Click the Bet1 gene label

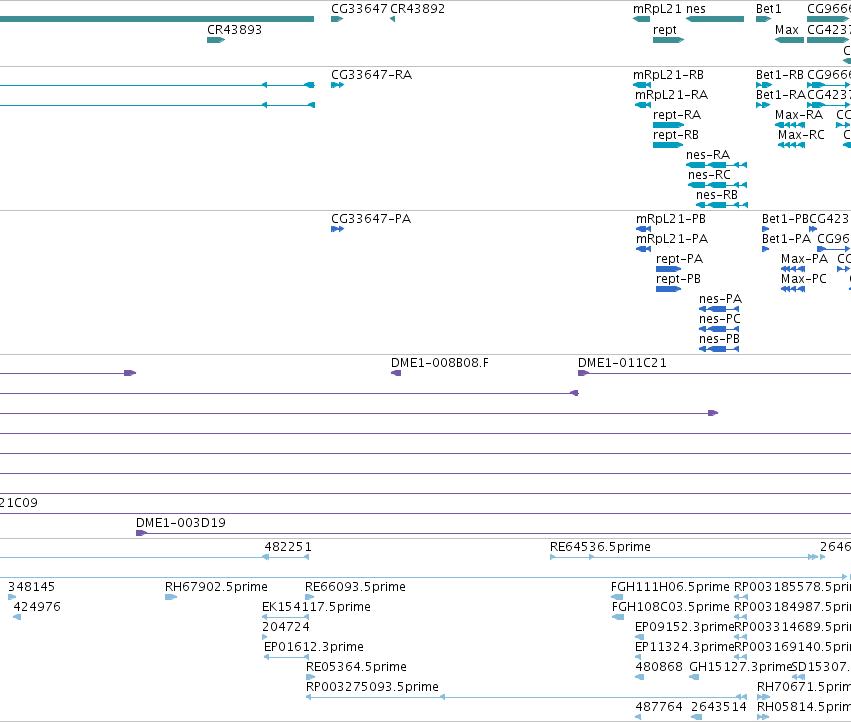pyautogui.click(x=769, y=9)
